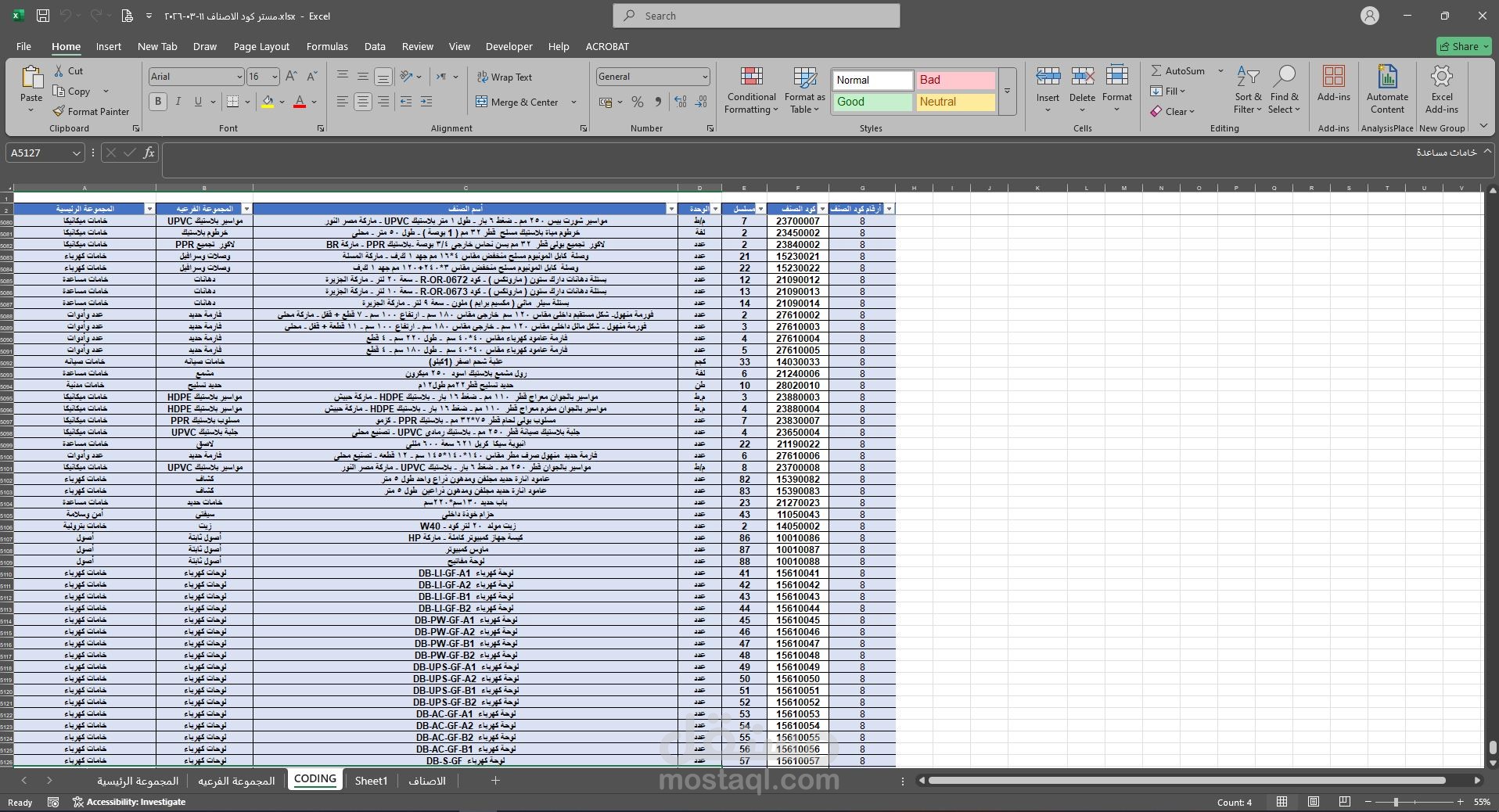This screenshot has width=1499, height=812.
Task: Apply a border using the Borders icon
Action: click(x=232, y=102)
